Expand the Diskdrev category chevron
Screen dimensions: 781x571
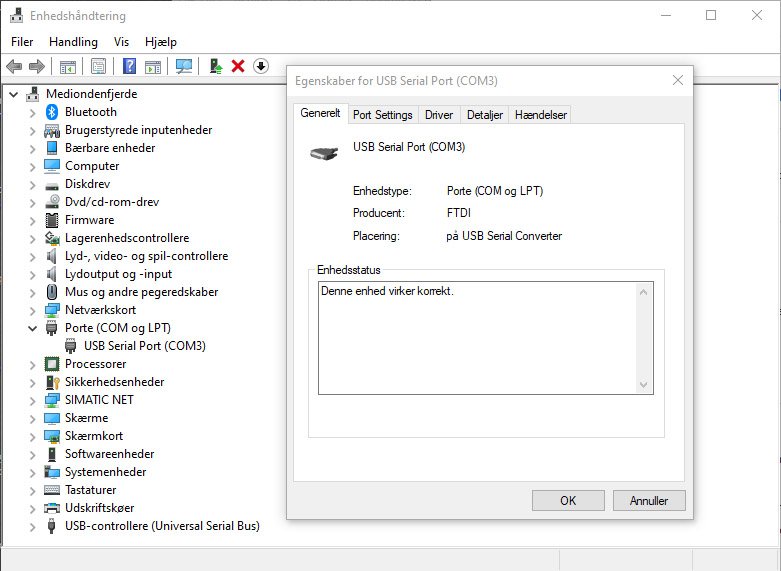point(32,184)
